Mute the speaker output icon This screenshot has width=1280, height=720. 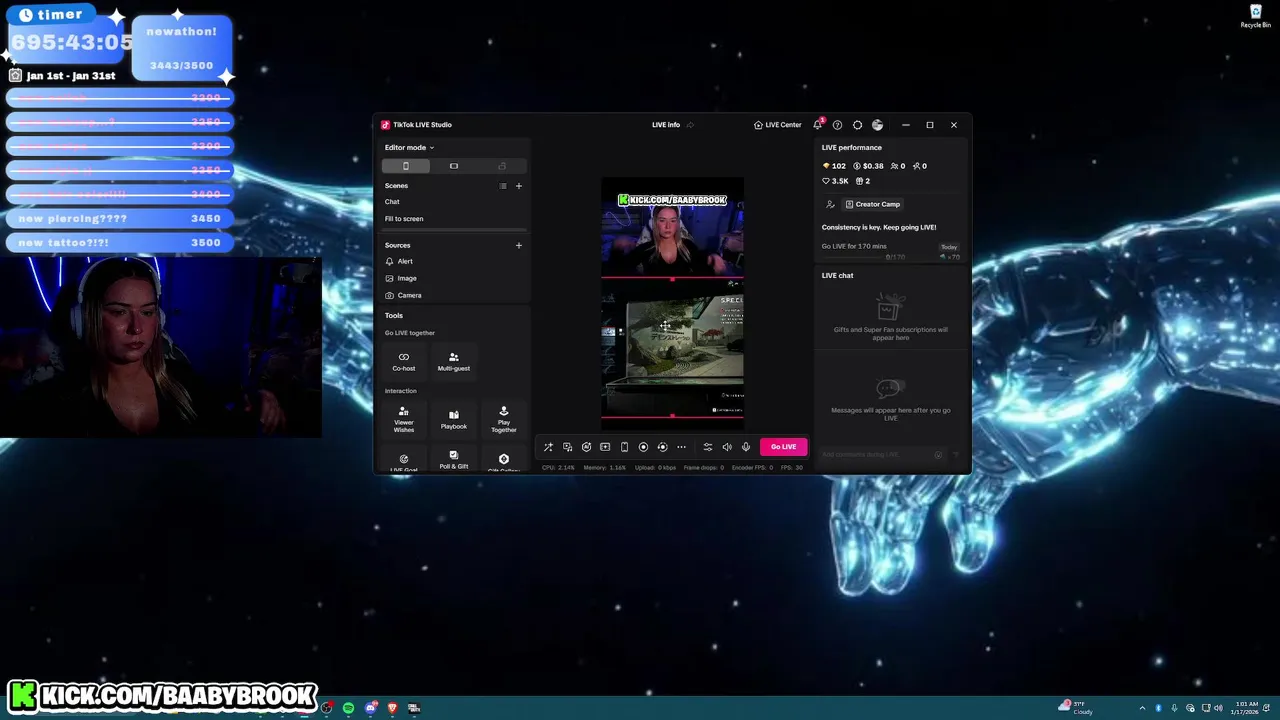727,447
